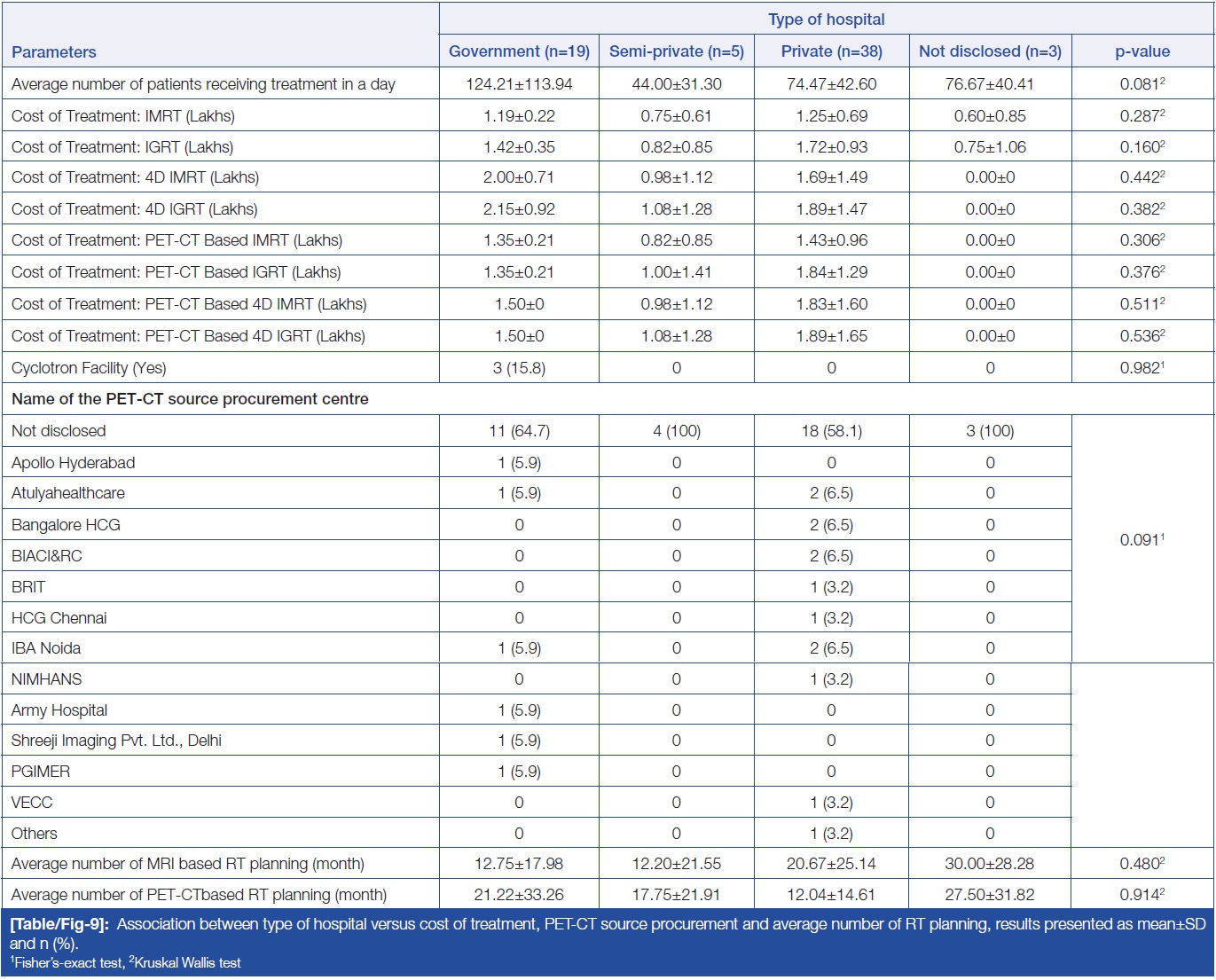The width and height of the screenshot is (1216, 980).
Task: Select the "Not disclosed (n=3)" column header
Action: click(990, 51)
